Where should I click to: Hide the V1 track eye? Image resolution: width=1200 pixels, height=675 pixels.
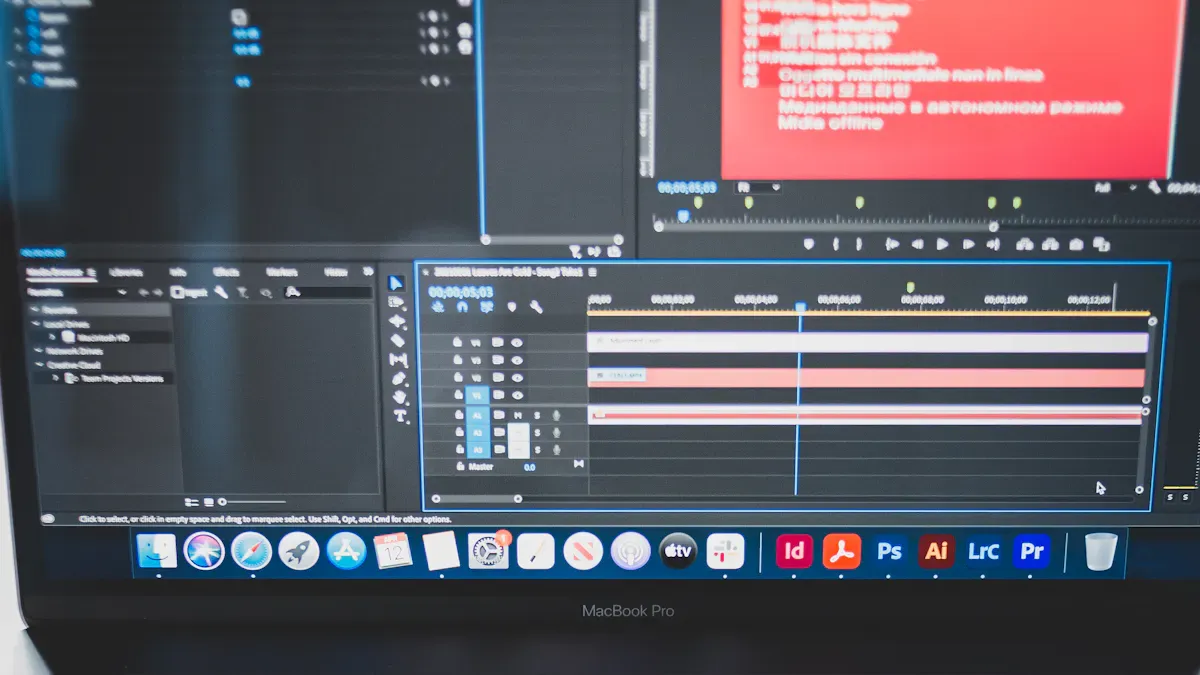(x=517, y=396)
